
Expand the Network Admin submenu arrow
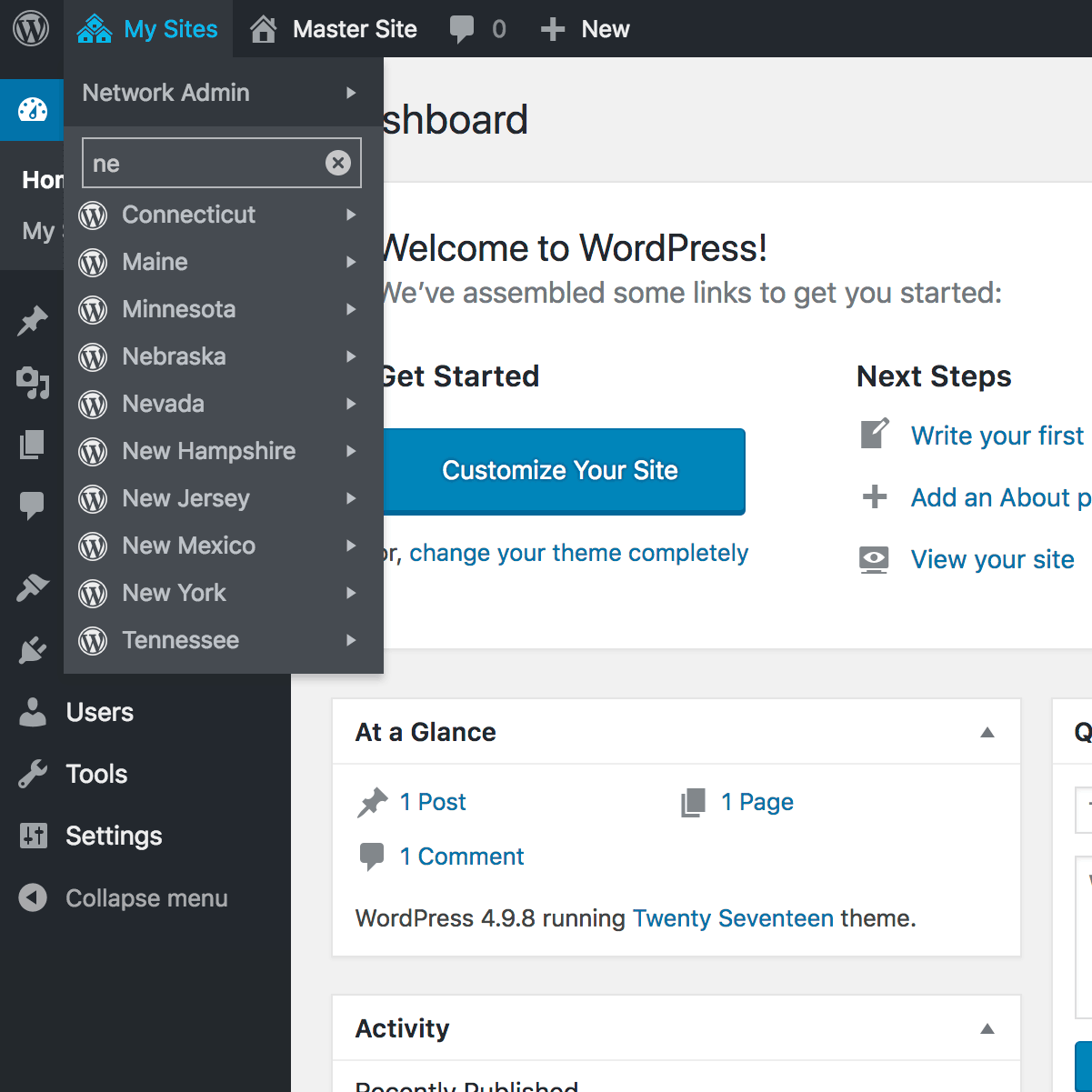click(x=351, y=93)
